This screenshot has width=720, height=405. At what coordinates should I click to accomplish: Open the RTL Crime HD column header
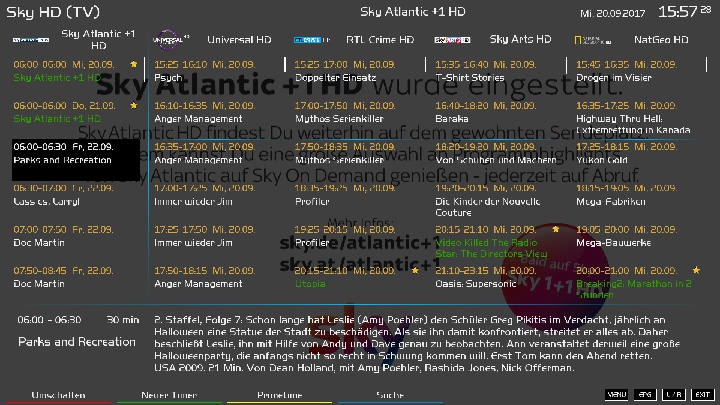pos(380,40)
